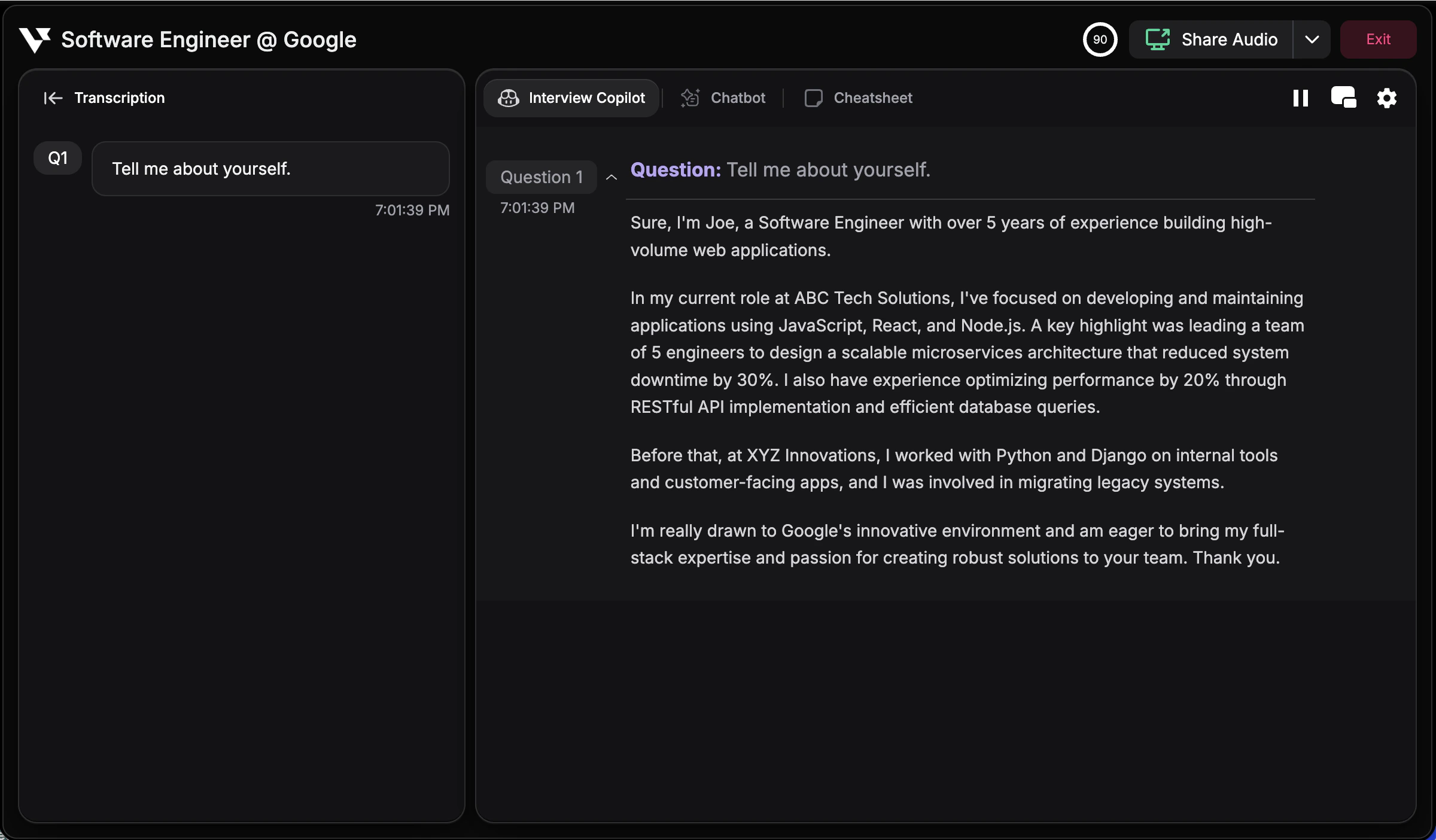This screenshot has height=840, width=1436.
Task: Pause the interview copilot
Action: 1300,98
